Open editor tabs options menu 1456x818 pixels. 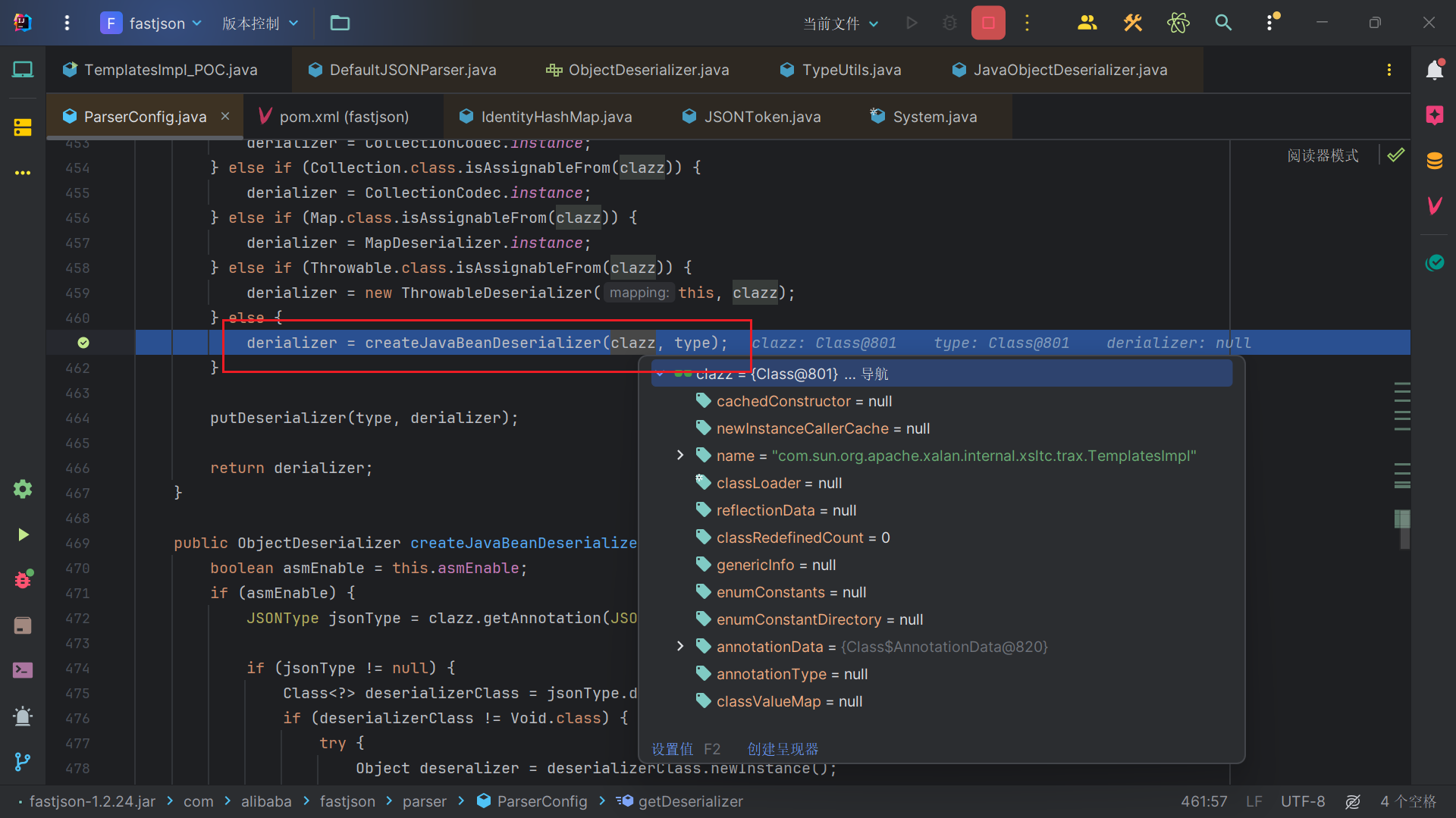pyautogui.click(x=1389, y=70)
